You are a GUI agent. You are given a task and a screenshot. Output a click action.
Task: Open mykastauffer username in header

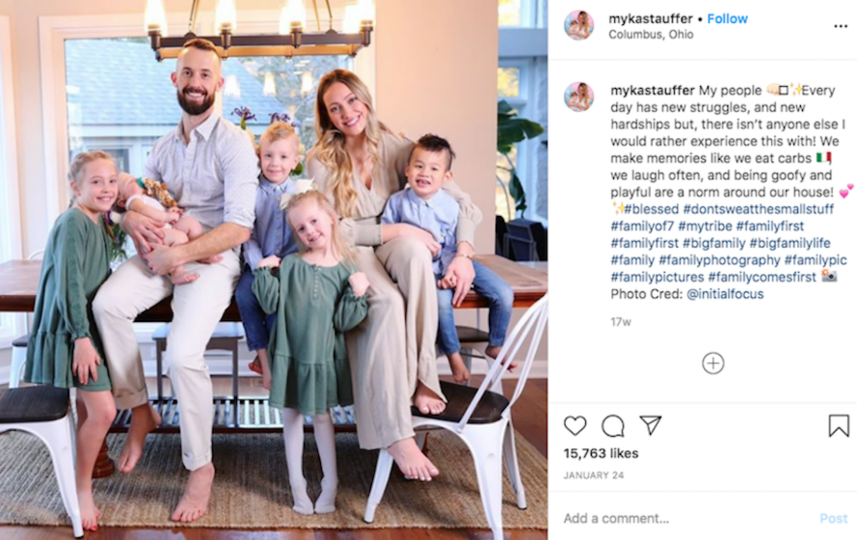[651, 19]
